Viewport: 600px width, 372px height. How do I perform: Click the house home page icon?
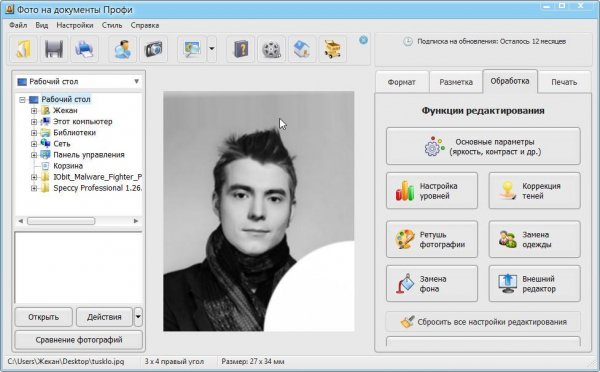click(302, 49)
